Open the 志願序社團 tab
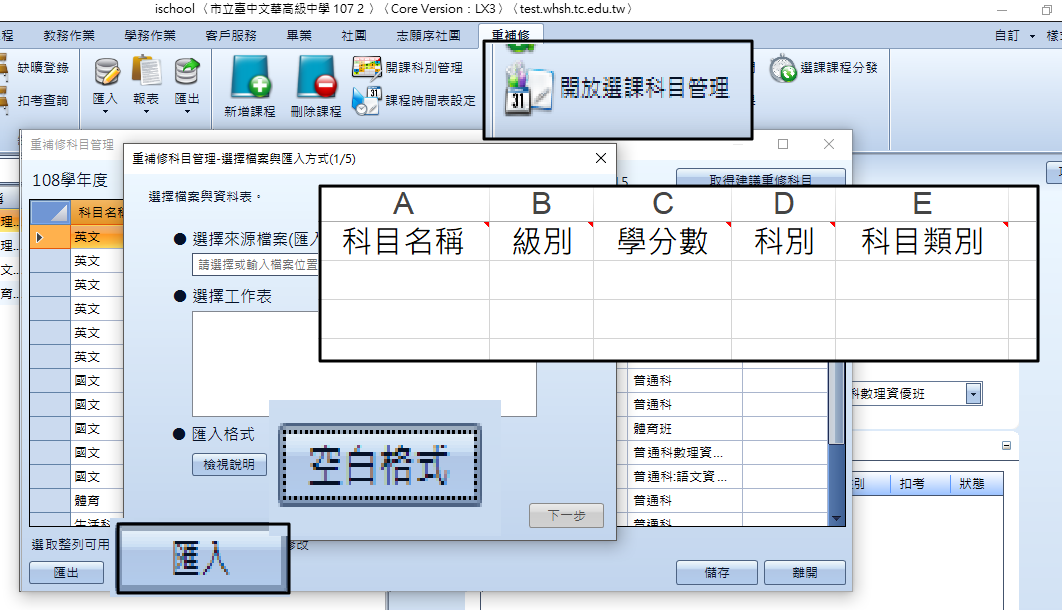 click(x=428, y=35)
